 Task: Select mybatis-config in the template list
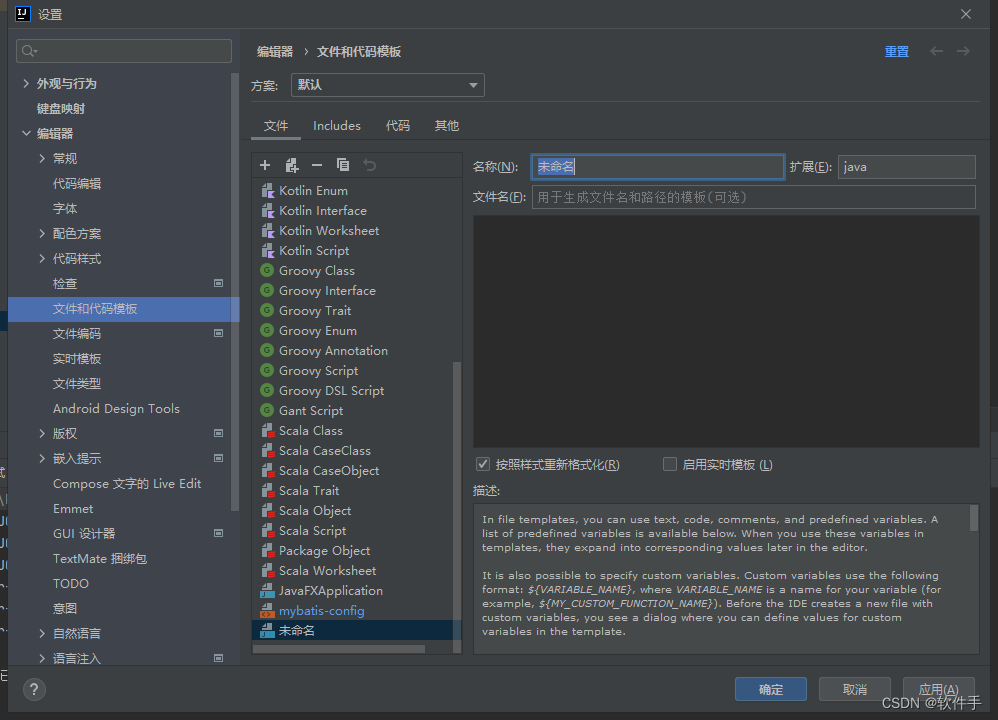pyautogui.click(x=321, y=611)
